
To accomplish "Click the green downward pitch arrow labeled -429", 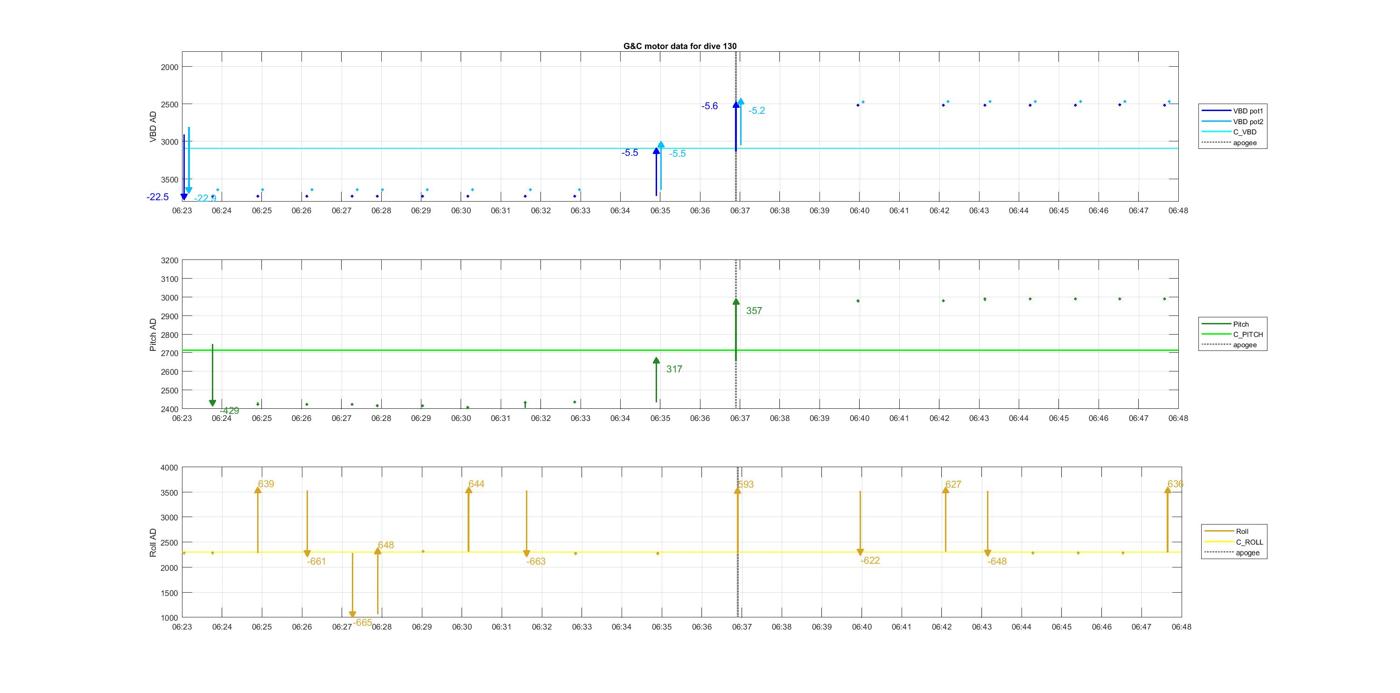I will [212, 375].
